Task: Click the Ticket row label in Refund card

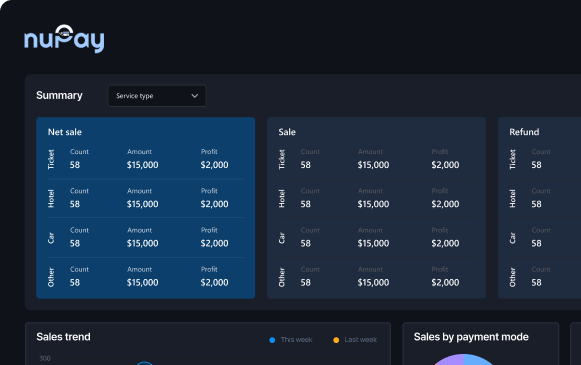Action: point(513,159)
